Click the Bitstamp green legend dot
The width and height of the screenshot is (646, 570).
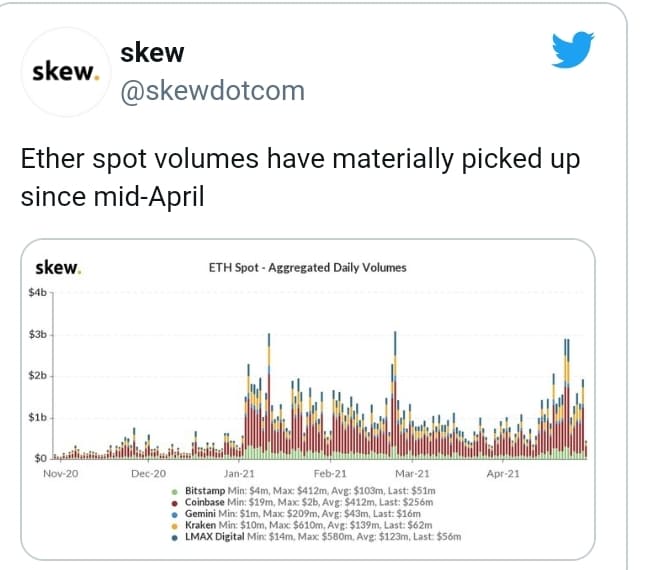(x=175, y=492)
